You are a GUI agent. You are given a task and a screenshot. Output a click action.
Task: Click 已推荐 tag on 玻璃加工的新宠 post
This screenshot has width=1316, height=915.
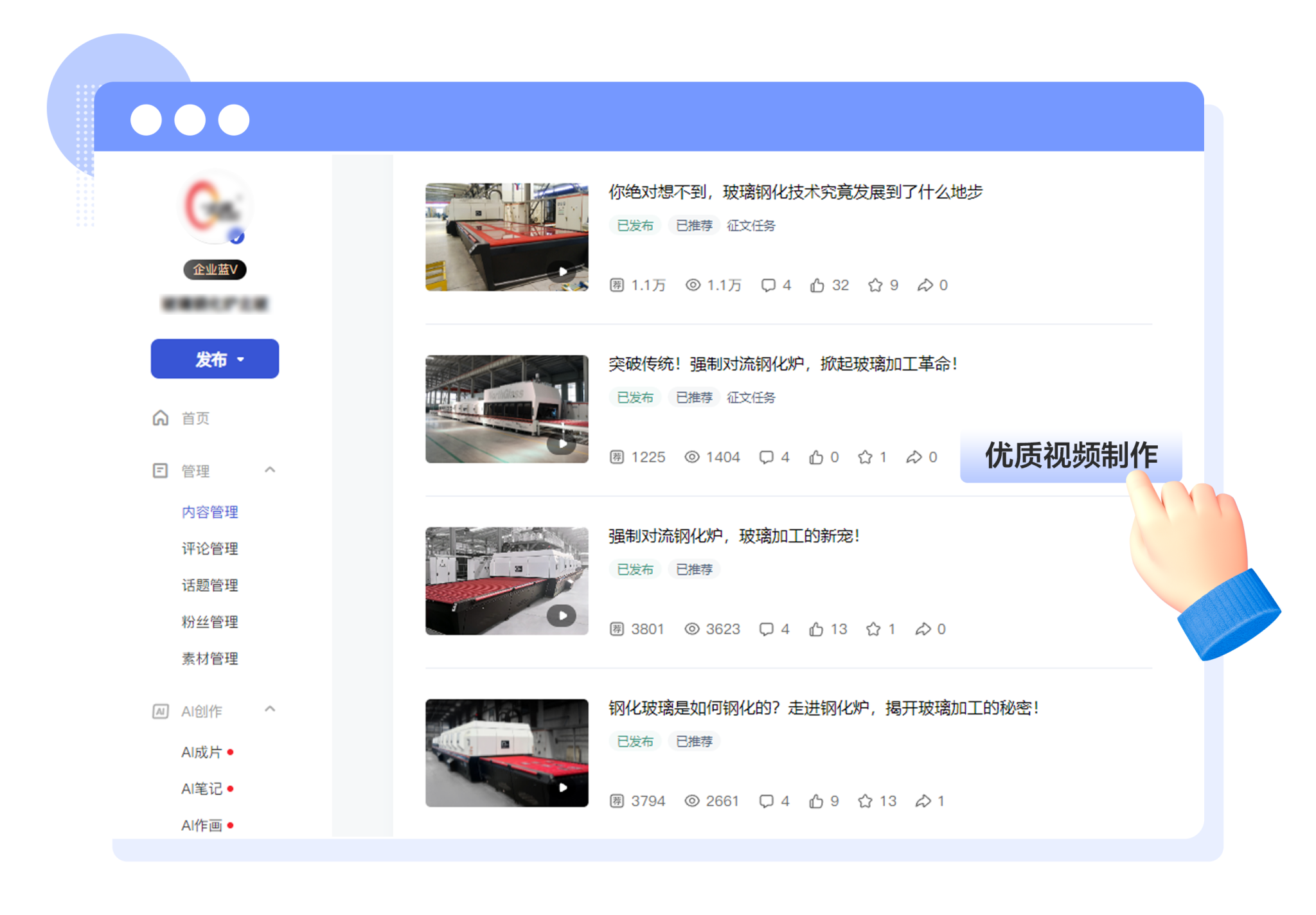click(694, 569)
